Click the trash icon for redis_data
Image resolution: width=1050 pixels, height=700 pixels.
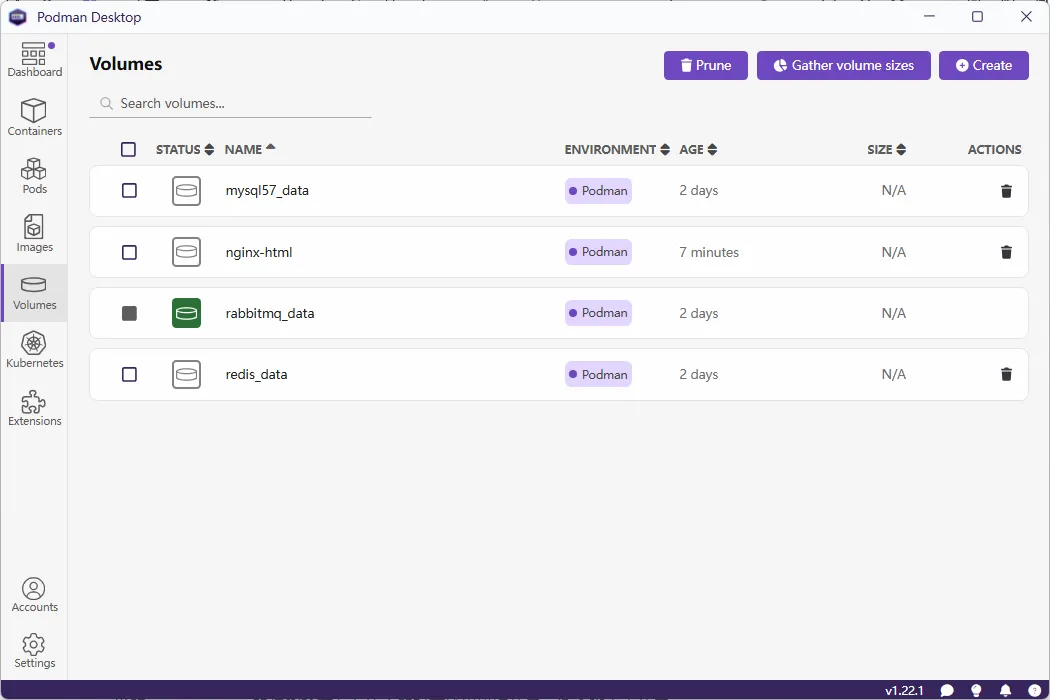(1006, 374)
